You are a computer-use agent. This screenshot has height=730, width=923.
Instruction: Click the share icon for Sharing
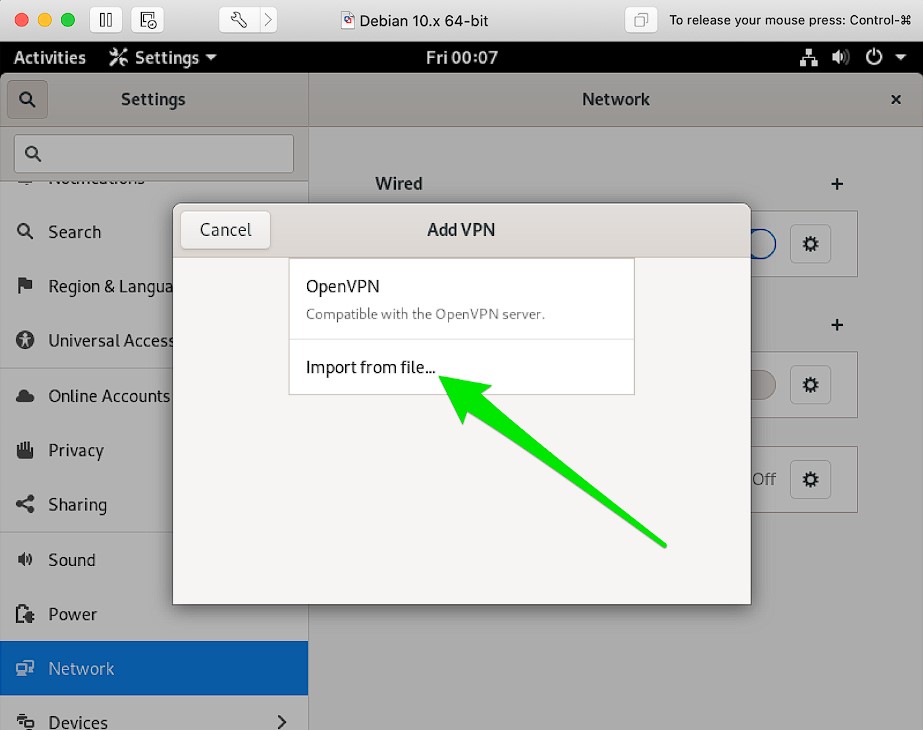coord(25,504)
